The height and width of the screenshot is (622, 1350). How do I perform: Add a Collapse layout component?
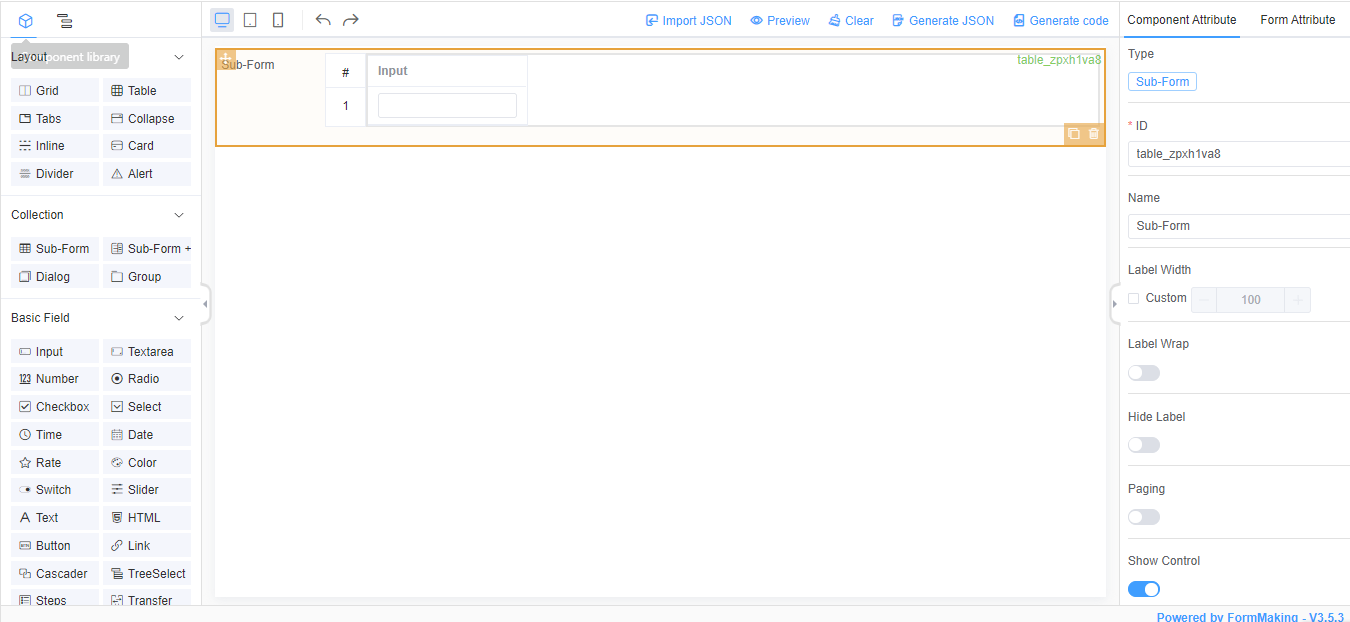[147, 119]
